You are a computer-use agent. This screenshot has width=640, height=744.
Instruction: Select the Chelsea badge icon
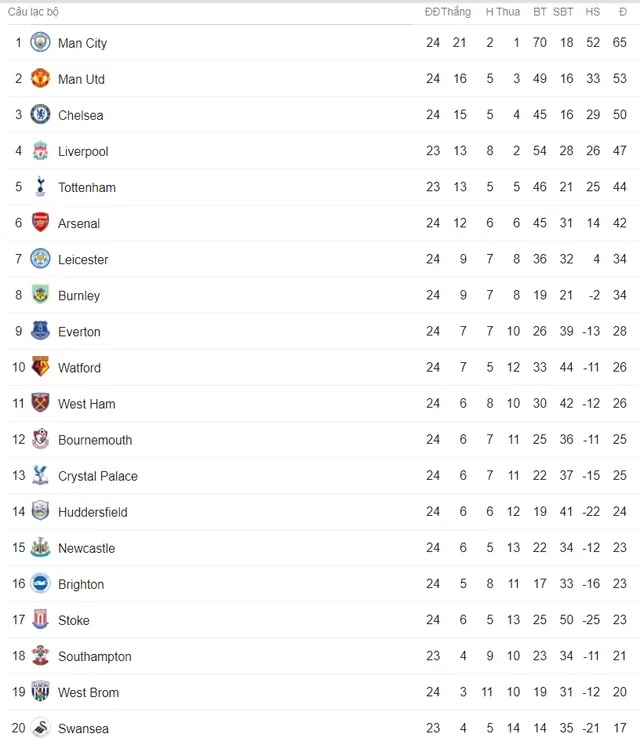[40, 114]
